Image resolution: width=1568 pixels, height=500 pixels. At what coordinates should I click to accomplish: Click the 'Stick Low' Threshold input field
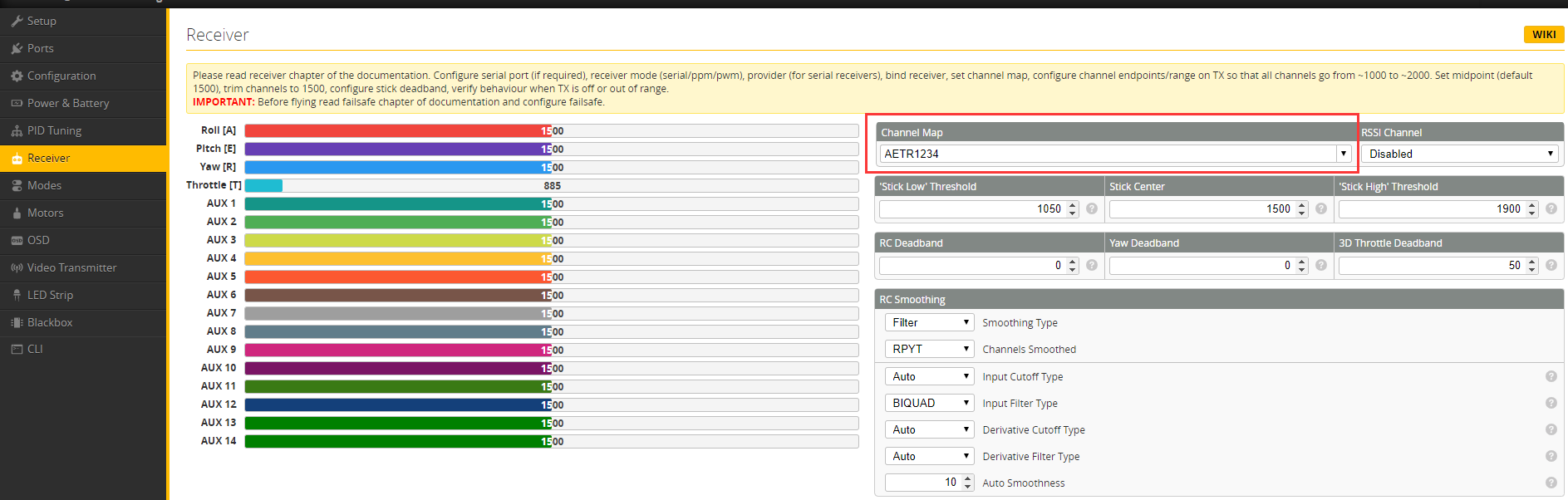tap(971, 208)
